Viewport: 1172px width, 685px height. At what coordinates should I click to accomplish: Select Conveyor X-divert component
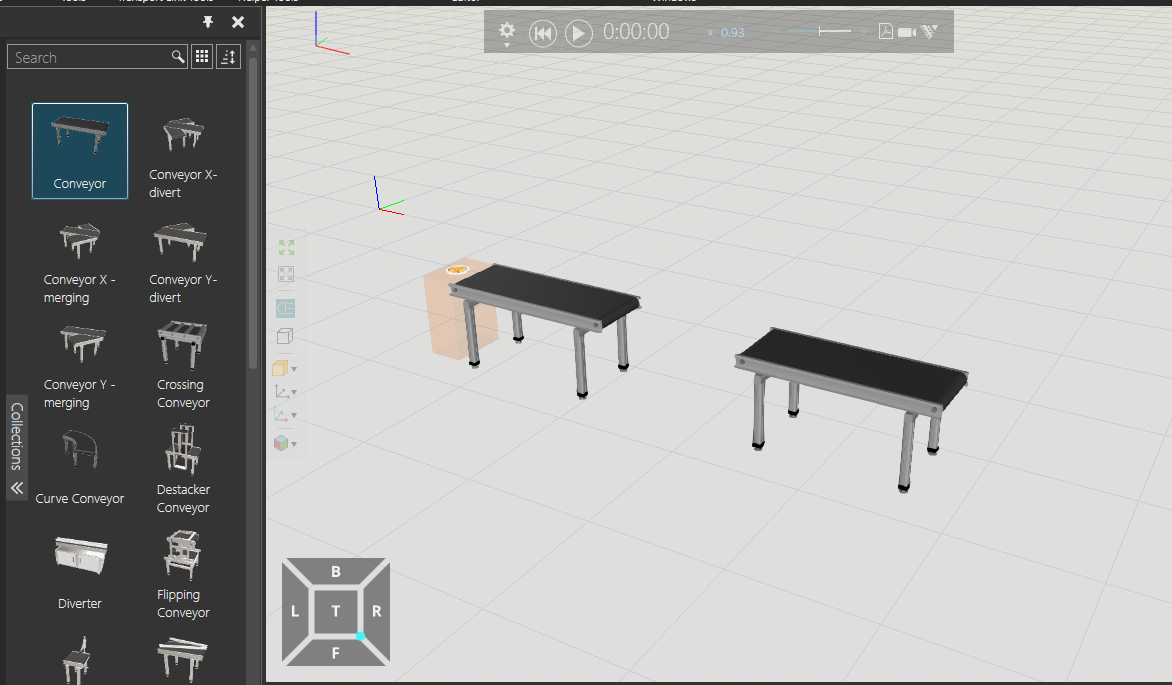(183, 156)
